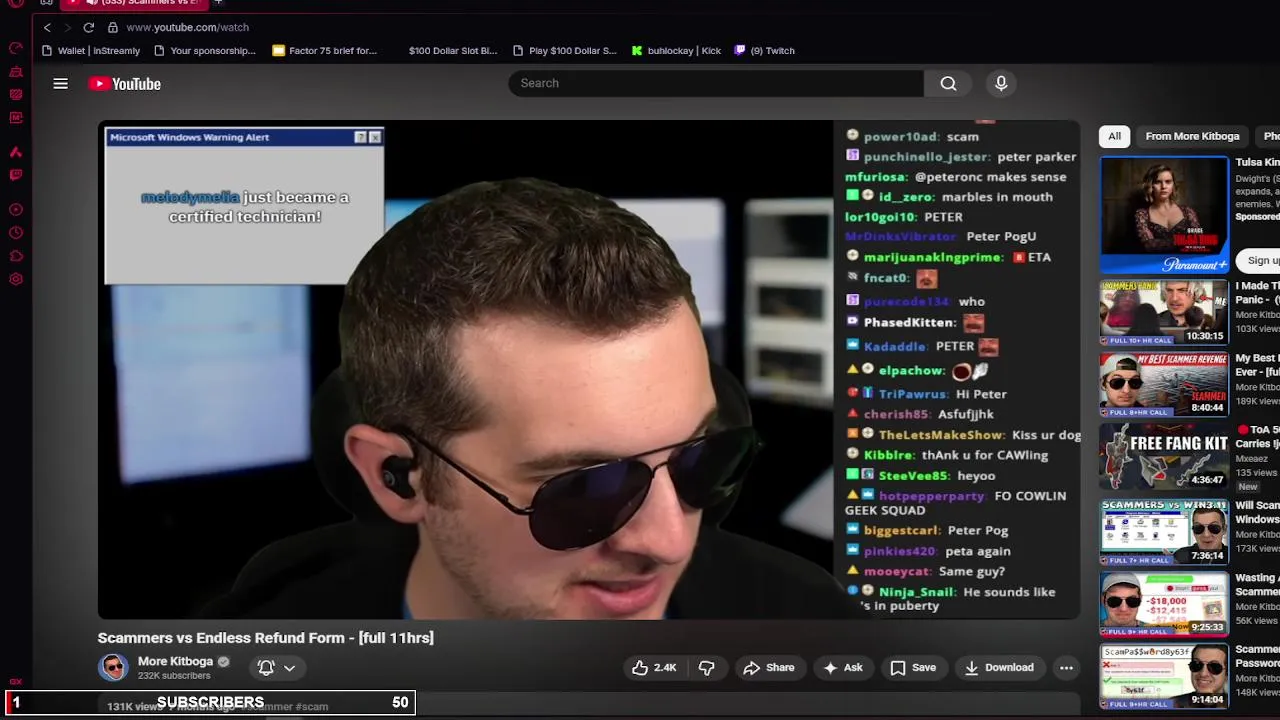This screenshot has width=1280, height=720.
Task: Open sidebar settings gear icon
Action: 16,279
